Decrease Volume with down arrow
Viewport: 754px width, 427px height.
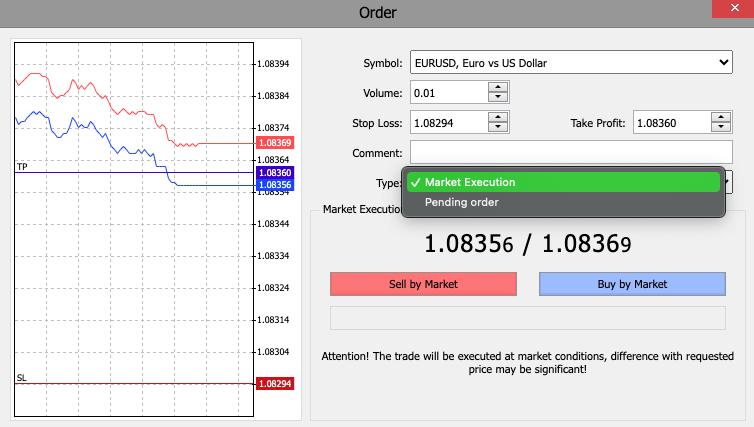[x=498, y=98]
